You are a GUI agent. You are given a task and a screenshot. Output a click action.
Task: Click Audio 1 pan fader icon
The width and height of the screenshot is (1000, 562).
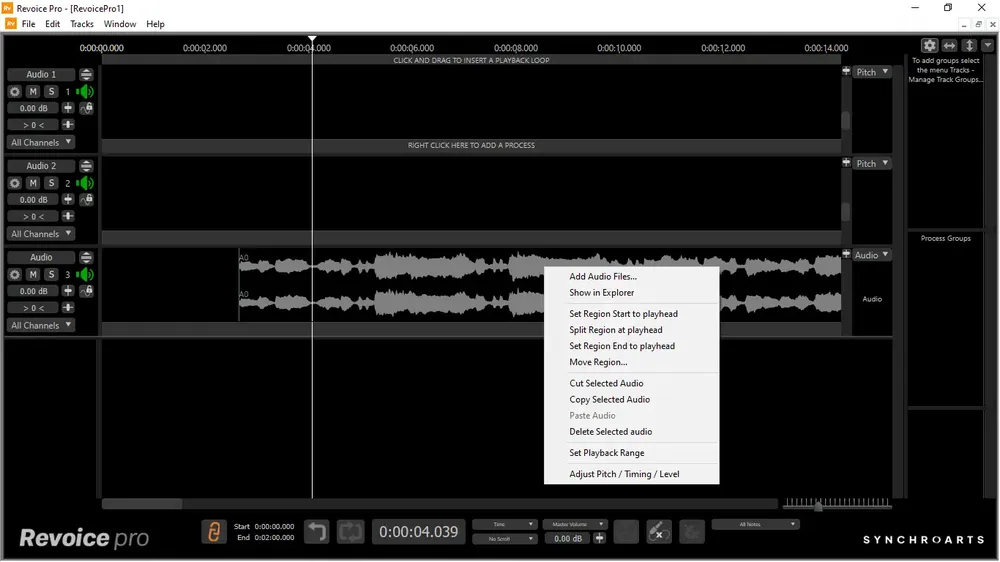[68, 125]
